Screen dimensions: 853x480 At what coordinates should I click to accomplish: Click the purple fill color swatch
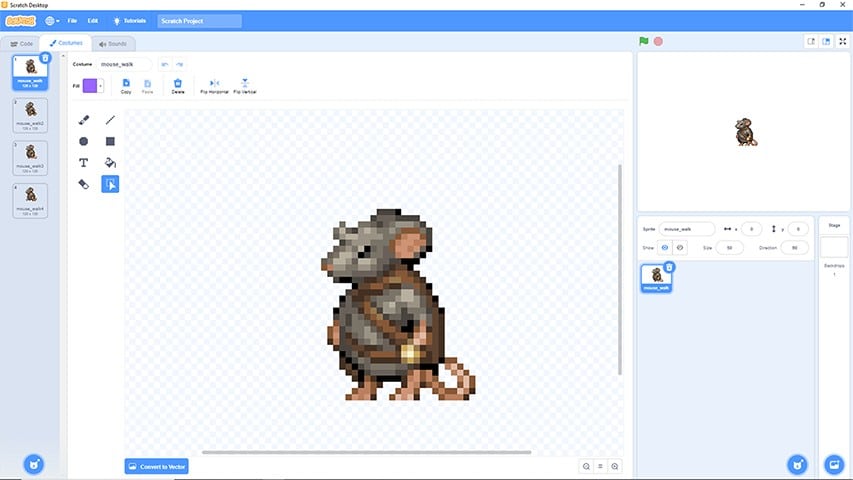[90, 86]
